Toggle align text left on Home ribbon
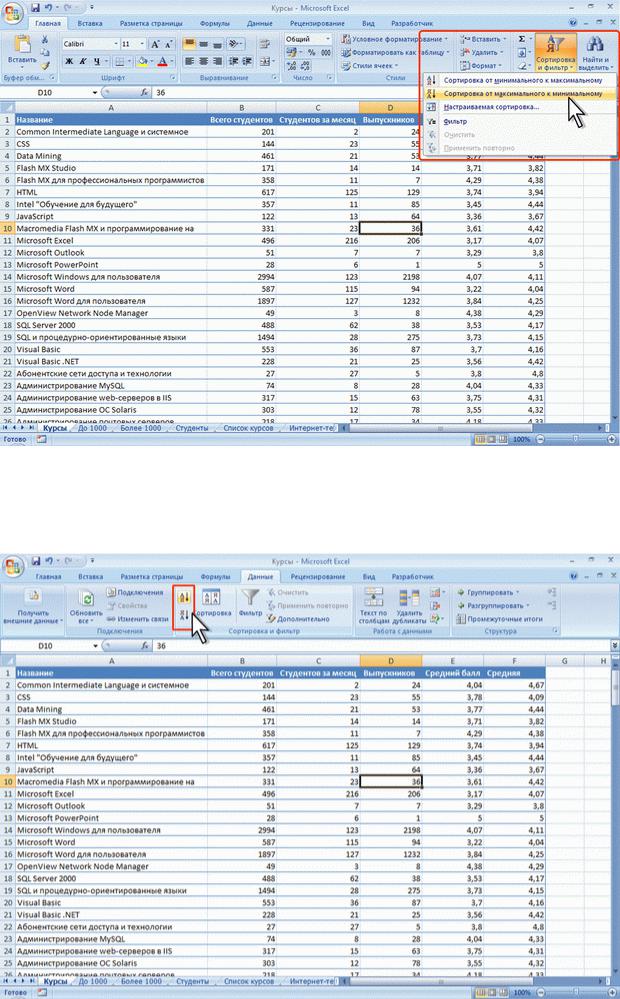 tap(189, 61)
